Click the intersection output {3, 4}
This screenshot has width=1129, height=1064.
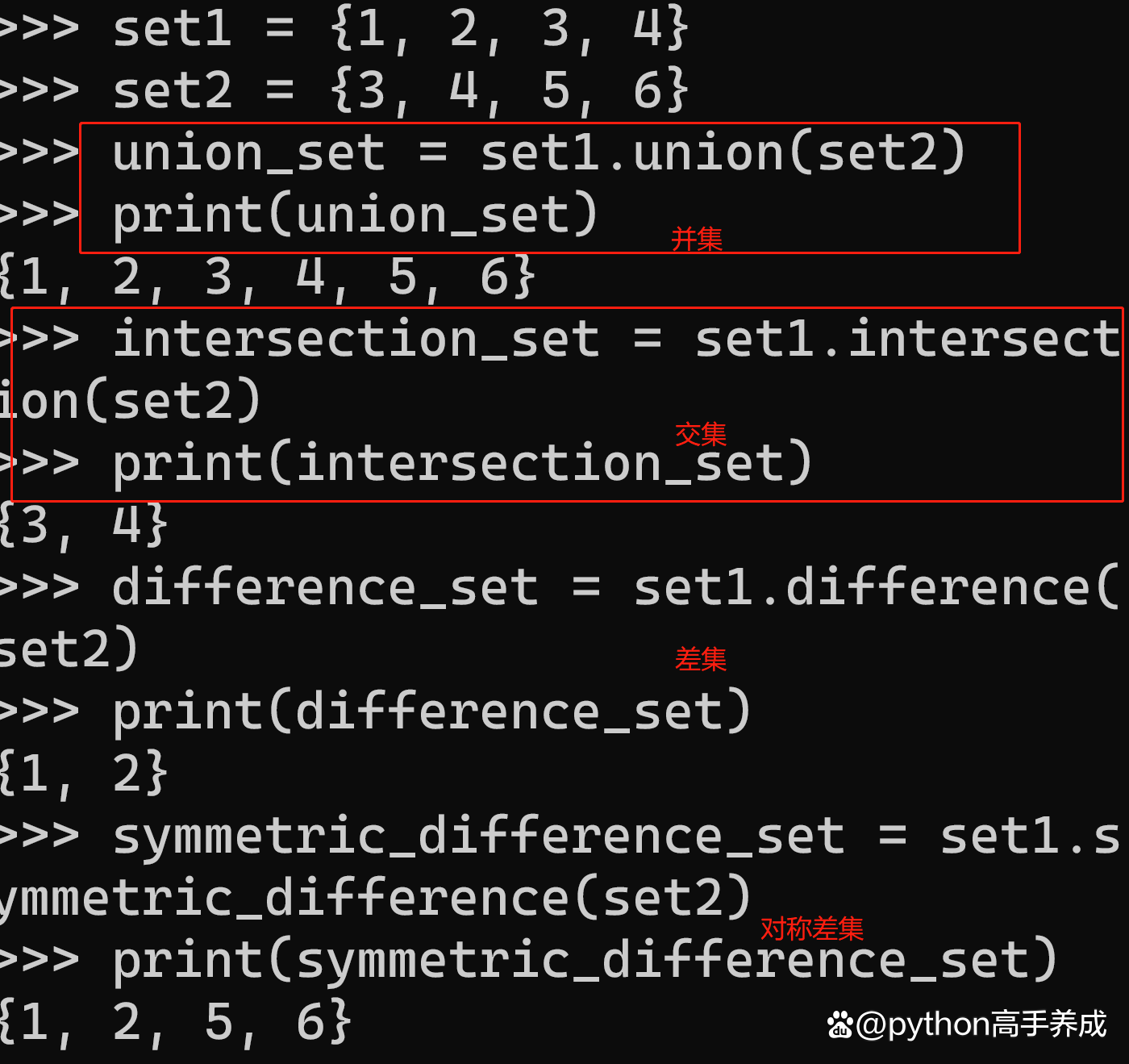(x=84, y=526)
